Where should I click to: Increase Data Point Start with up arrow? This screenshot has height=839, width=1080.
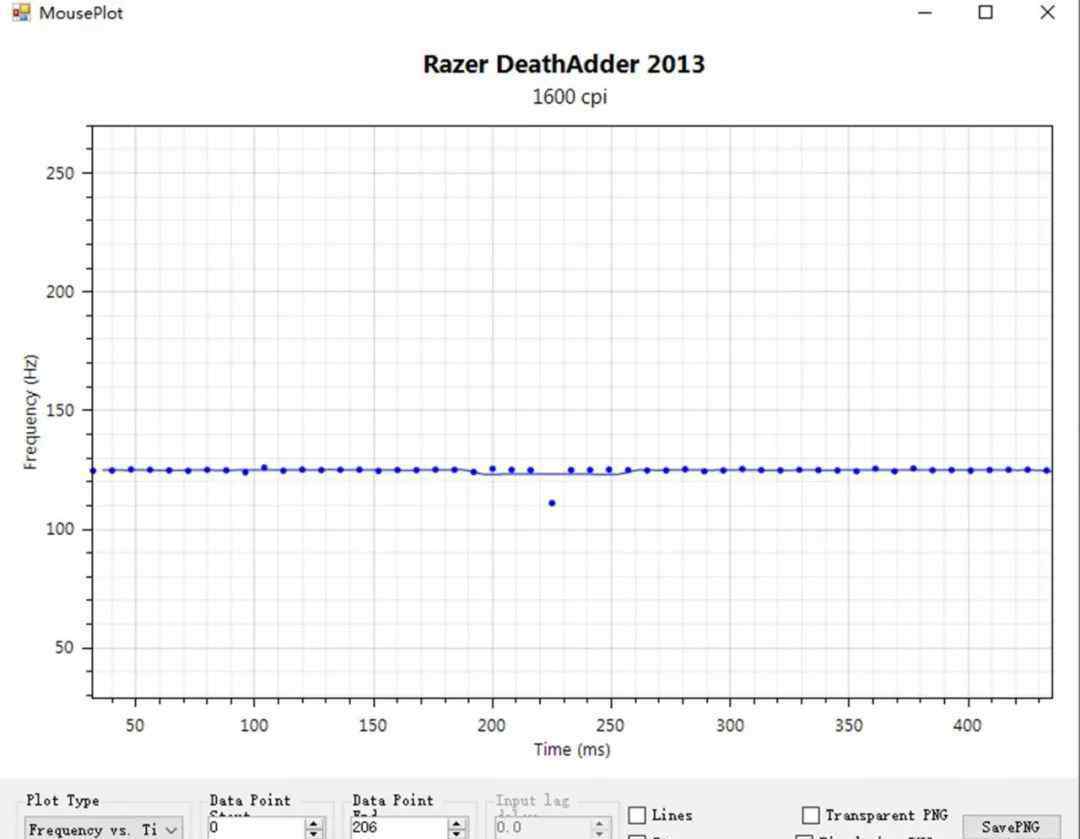tap(313, 823)
